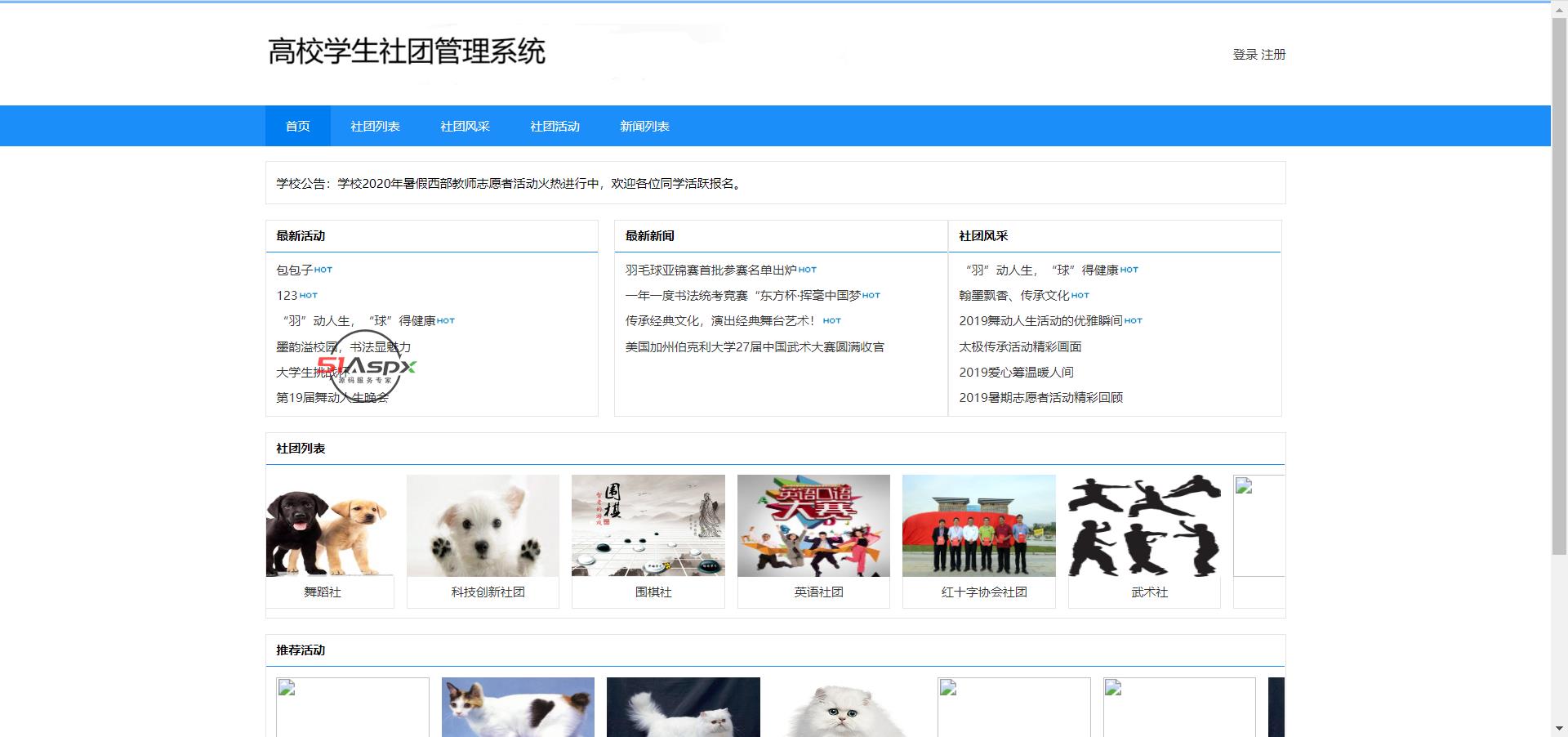Click the 舞蹈社 club name label

tap(323, 592)
